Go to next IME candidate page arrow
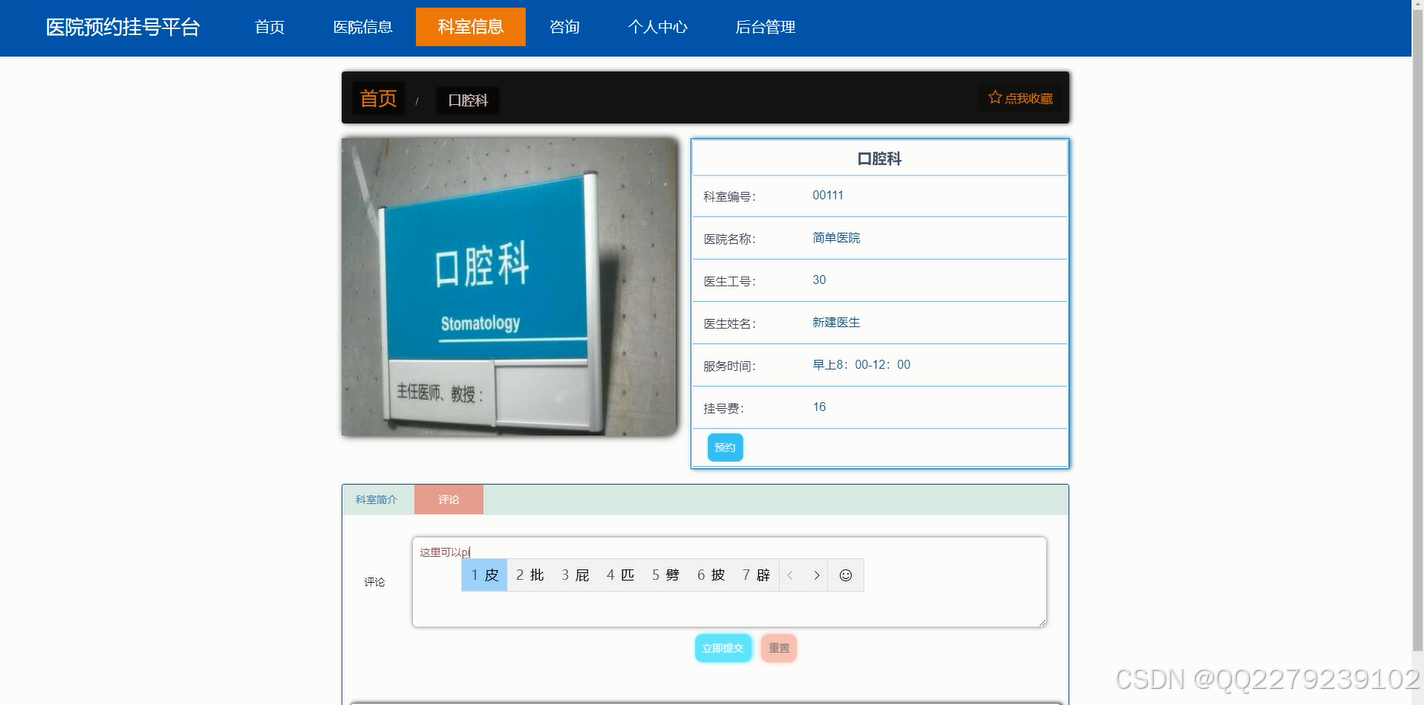 817,575
